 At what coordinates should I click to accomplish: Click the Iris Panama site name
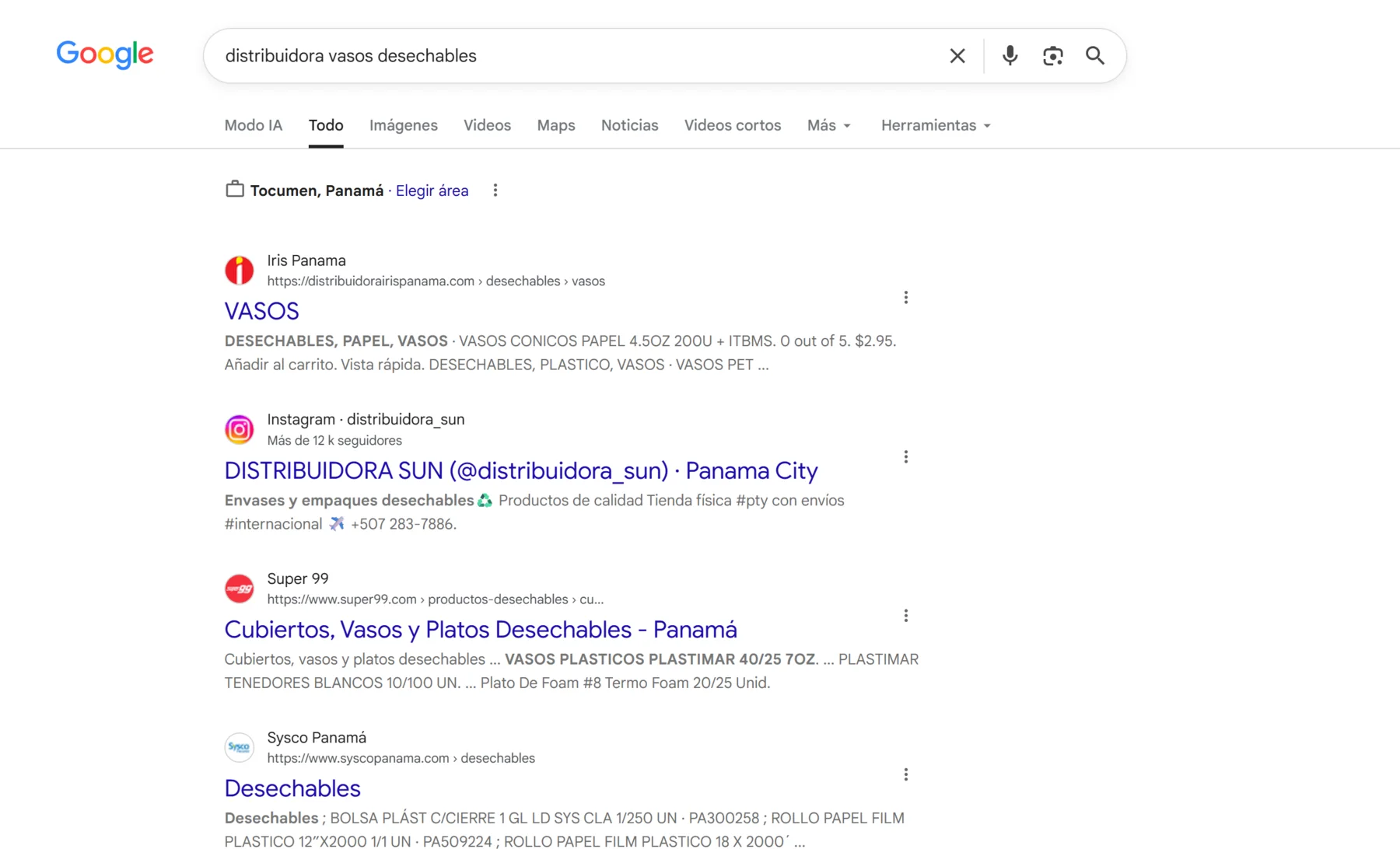coord(306,260)
